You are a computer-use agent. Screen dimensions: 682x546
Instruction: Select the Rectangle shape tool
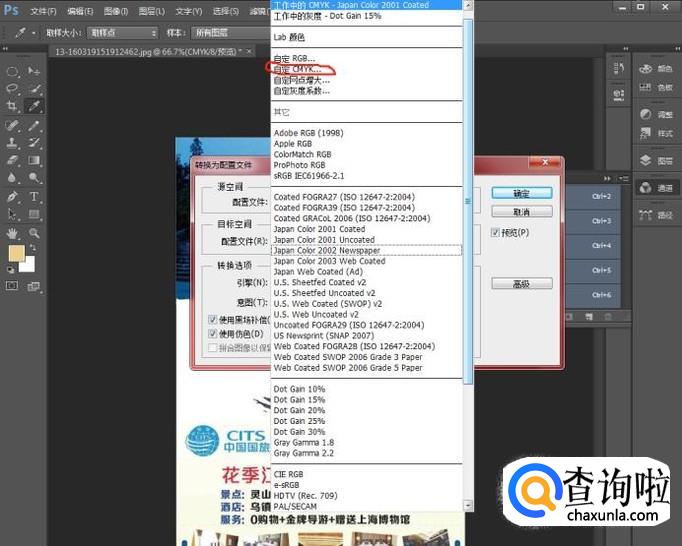click(x=34, y=214)
